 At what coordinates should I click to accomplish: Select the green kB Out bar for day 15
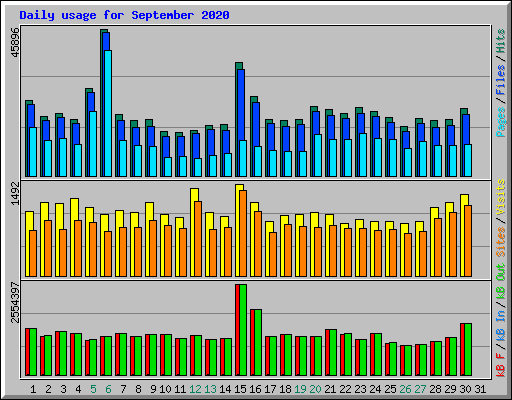[243, 330]
